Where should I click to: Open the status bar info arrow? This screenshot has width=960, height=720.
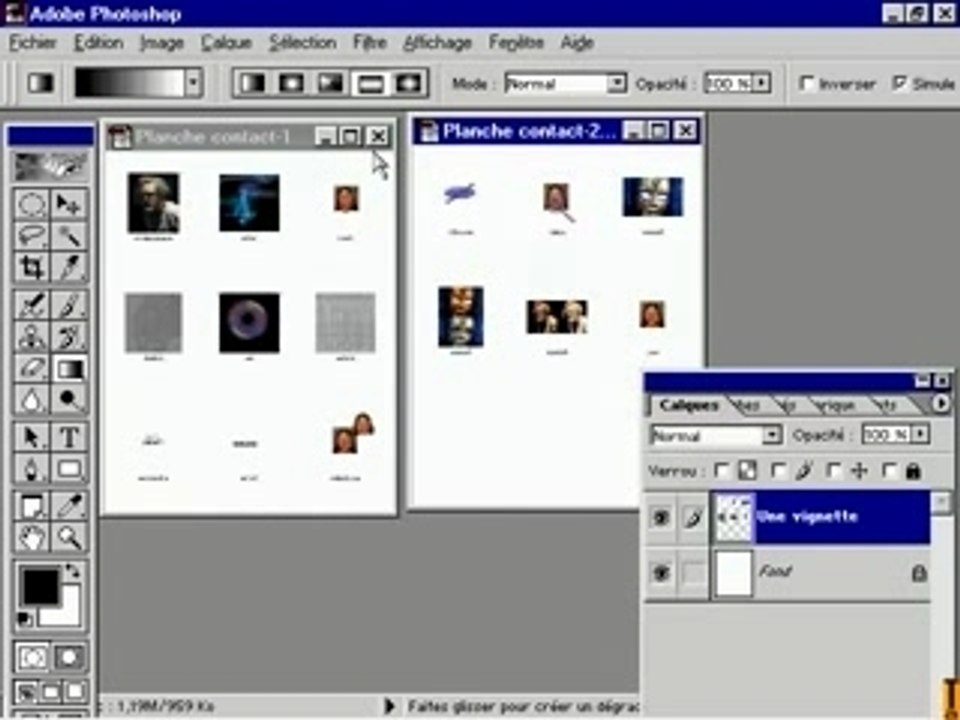[x=389, y=707]
